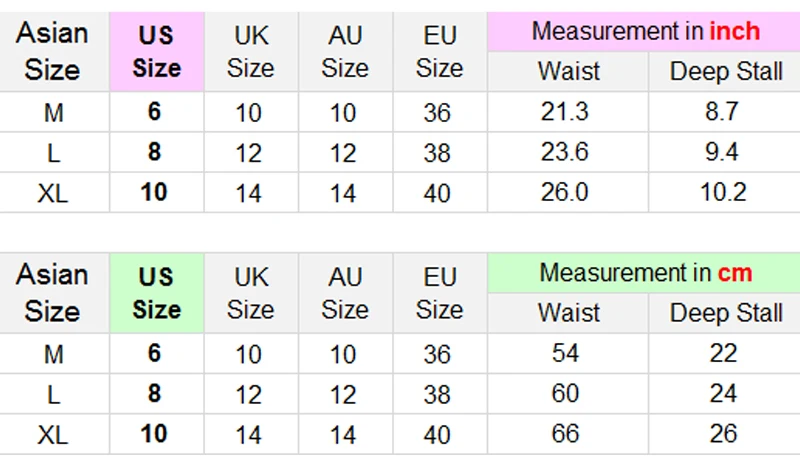Screen dimensions: 800x468
Task: Click the pink US Size header cell
Action: coord(155,52)
